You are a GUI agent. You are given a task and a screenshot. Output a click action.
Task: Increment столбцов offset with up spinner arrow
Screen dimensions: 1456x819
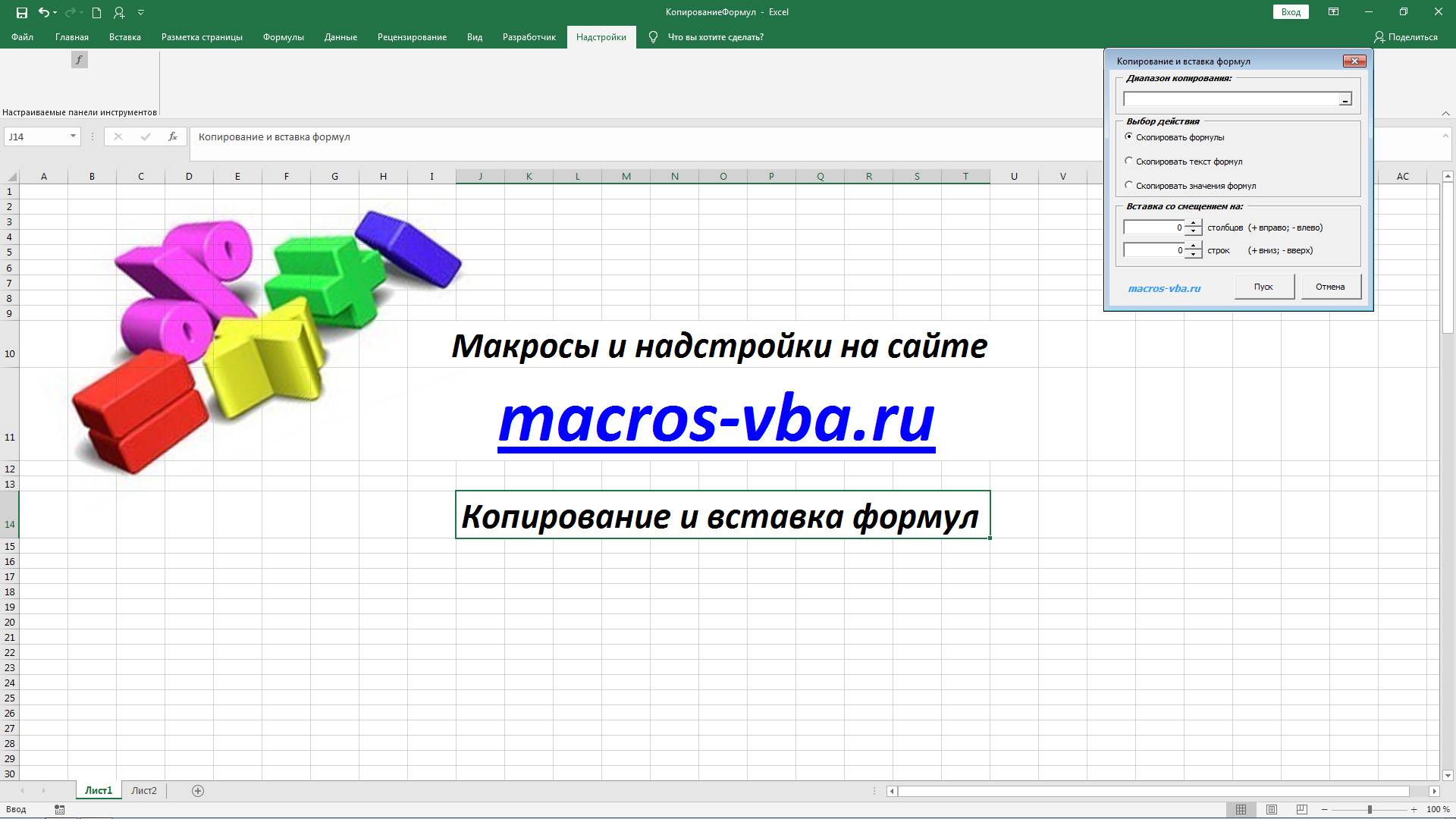pyautogui.click(x=1193, y=222)
